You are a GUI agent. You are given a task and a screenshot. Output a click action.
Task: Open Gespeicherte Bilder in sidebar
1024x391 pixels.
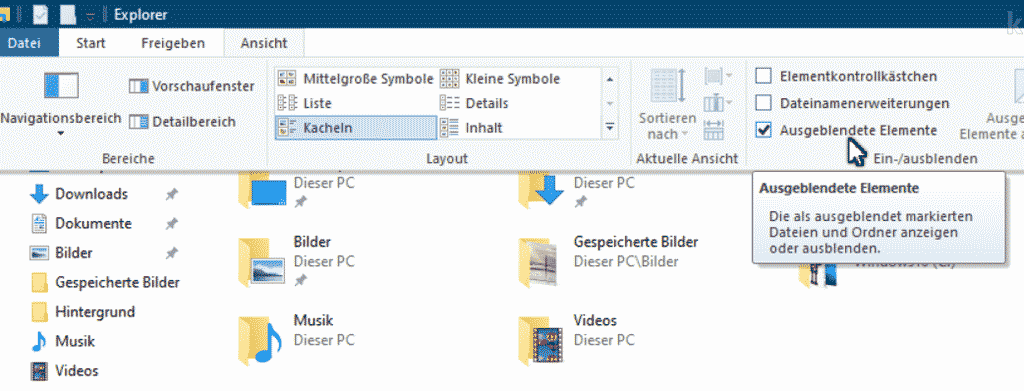point(105,282)
